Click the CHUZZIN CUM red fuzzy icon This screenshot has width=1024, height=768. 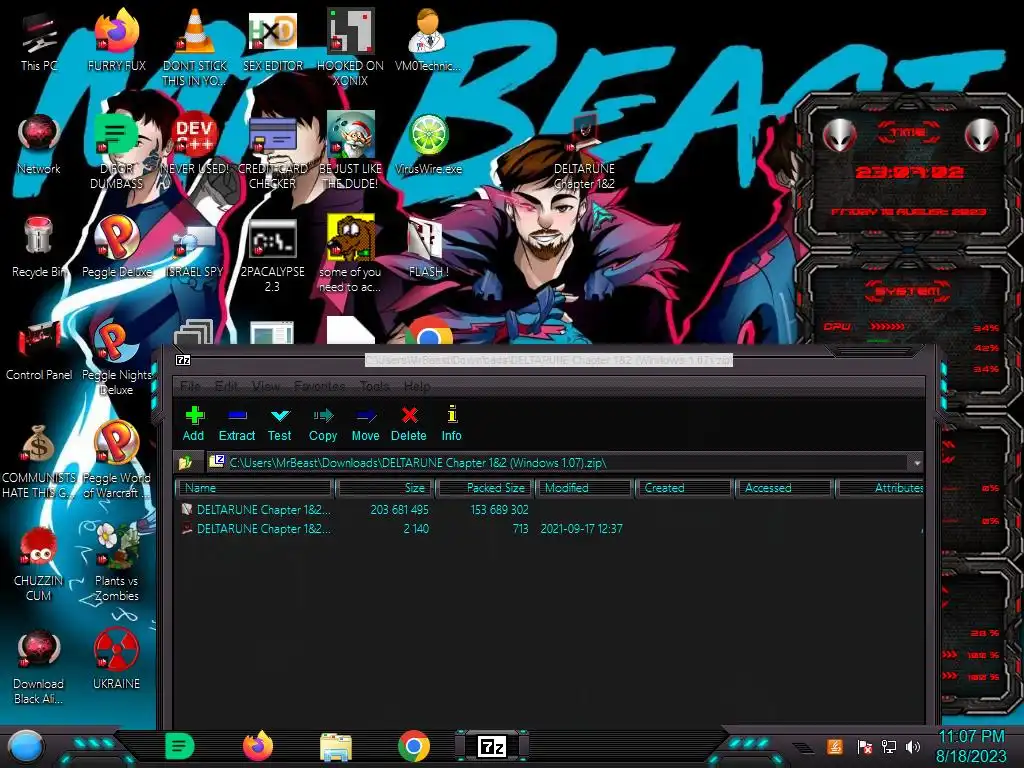click(x=39, y=563)
